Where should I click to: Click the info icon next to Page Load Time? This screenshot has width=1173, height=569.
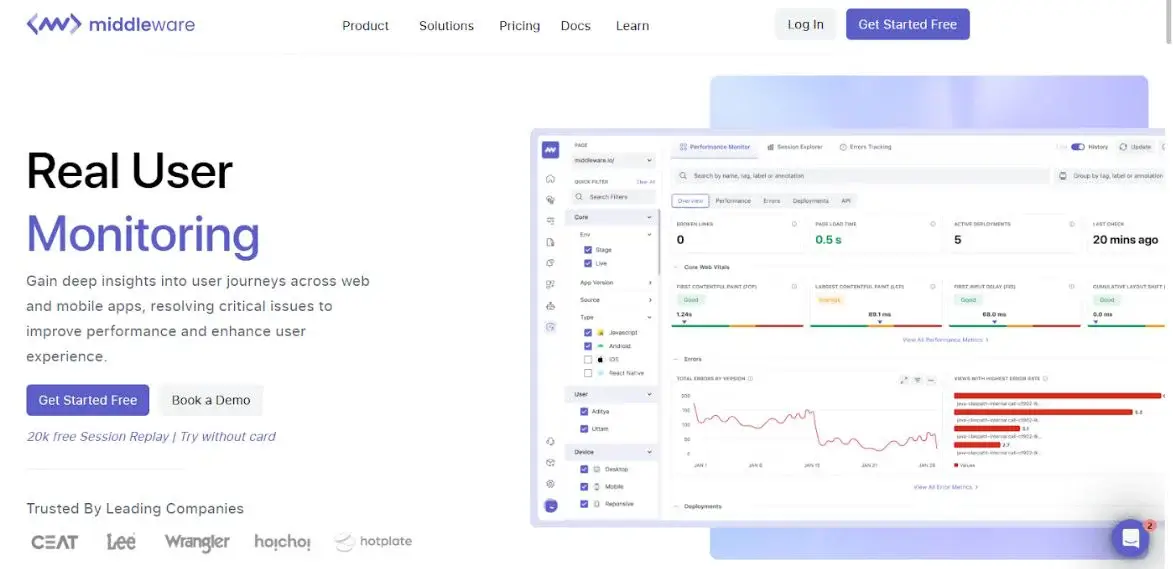pos(933,224)
